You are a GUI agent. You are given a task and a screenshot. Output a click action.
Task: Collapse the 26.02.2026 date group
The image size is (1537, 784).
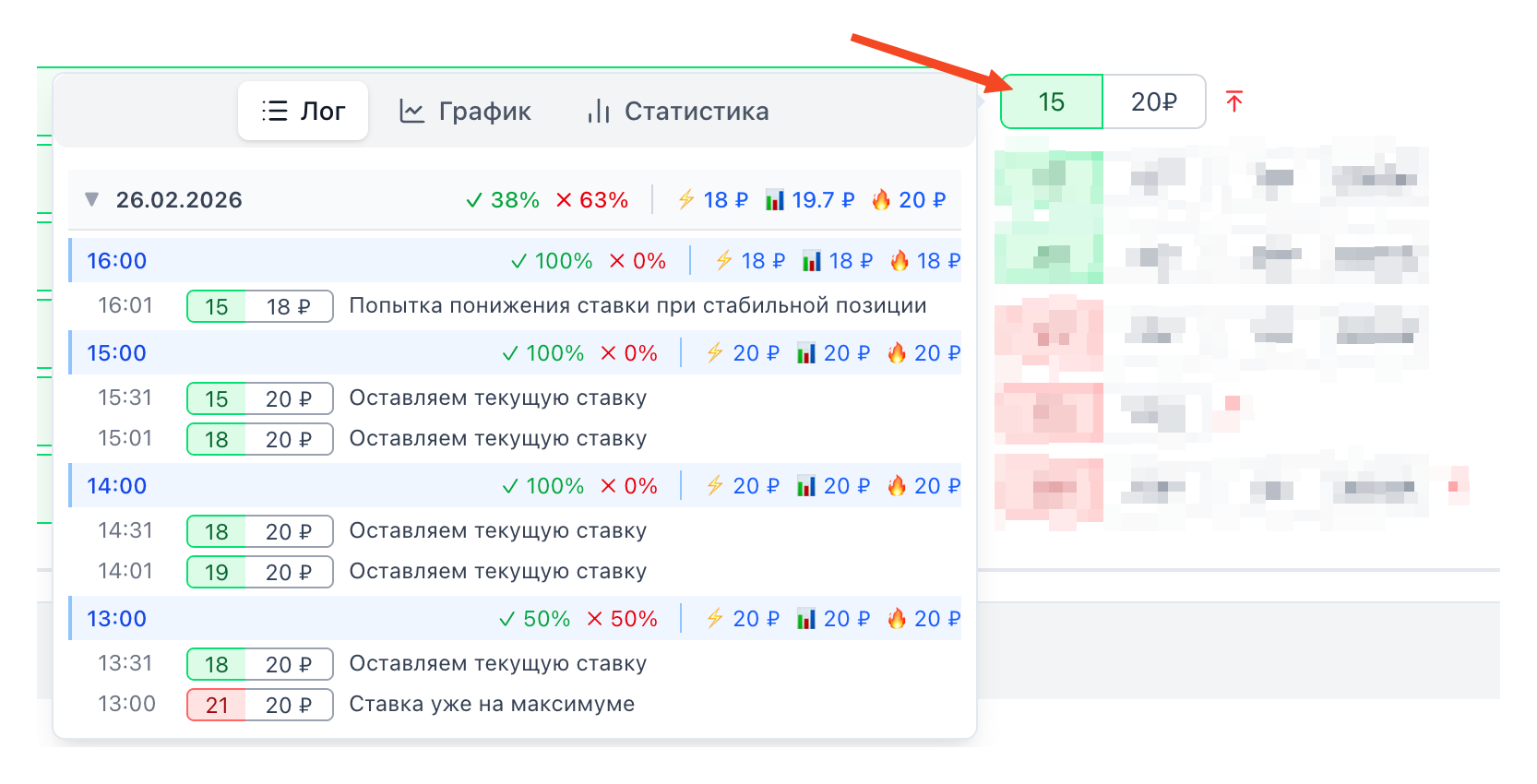click(91, 200)
